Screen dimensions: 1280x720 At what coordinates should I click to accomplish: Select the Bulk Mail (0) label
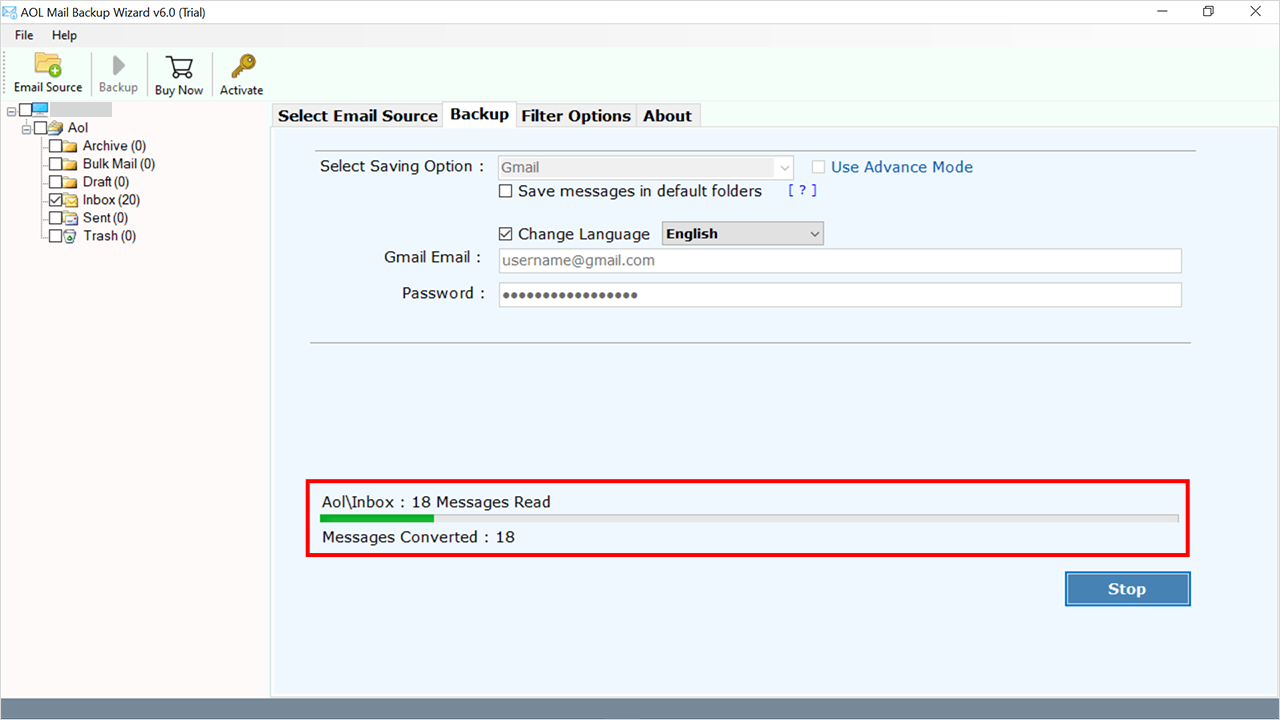tap(119, 164)
